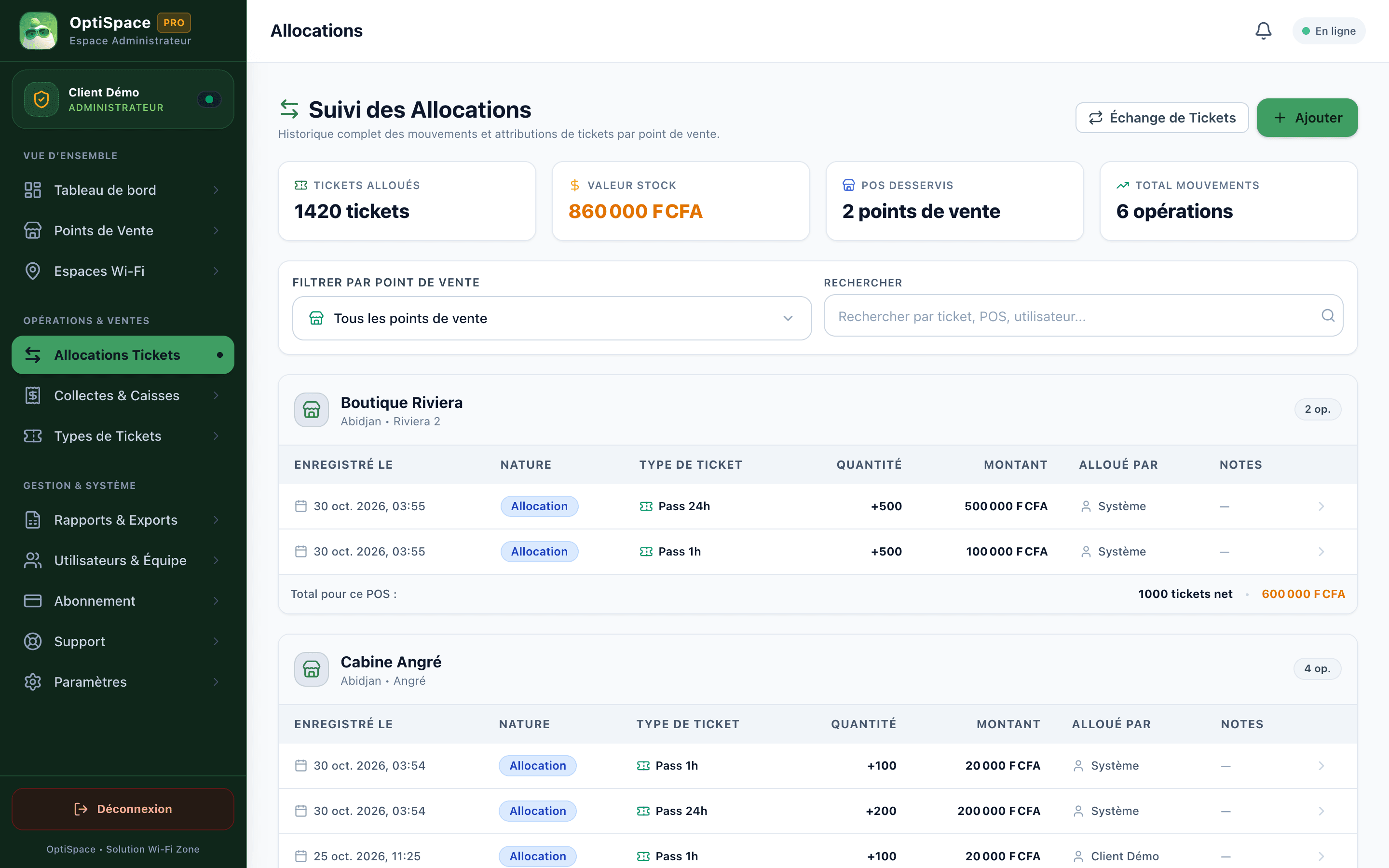The image size is (1389, 868).
Task: Click the search magnifier icon
Action: point(1328,315)
